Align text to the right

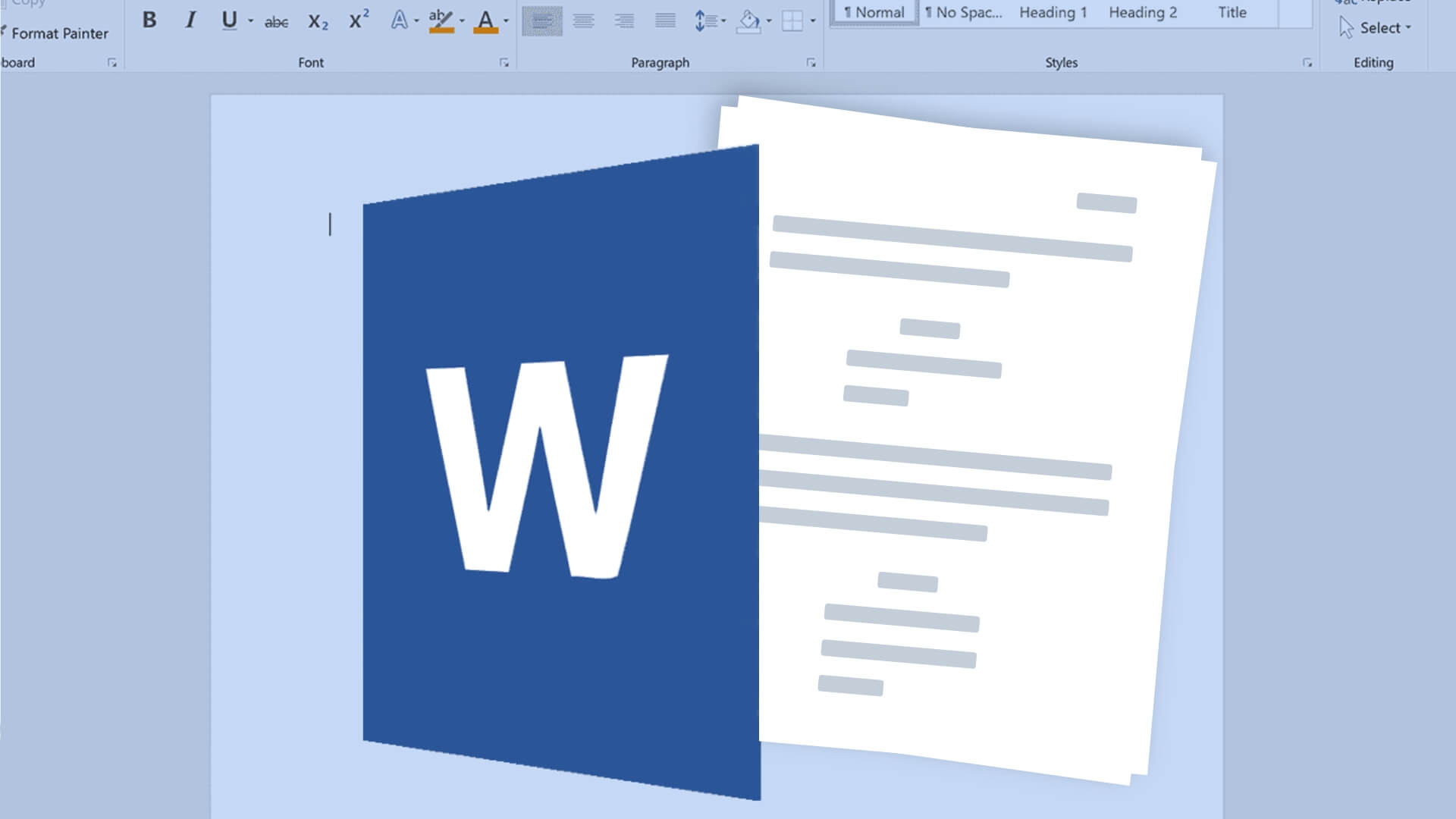(x=624, y=20)
